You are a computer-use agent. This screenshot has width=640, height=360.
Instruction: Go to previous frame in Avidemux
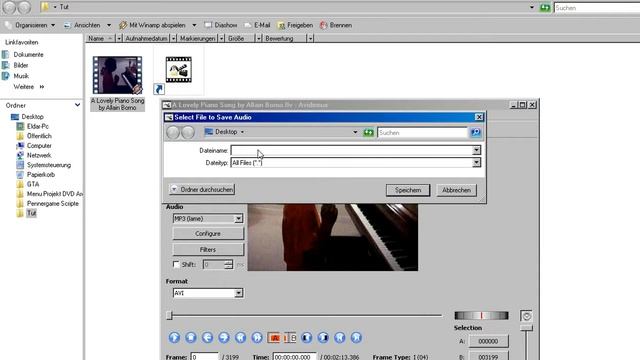(207, 338)
